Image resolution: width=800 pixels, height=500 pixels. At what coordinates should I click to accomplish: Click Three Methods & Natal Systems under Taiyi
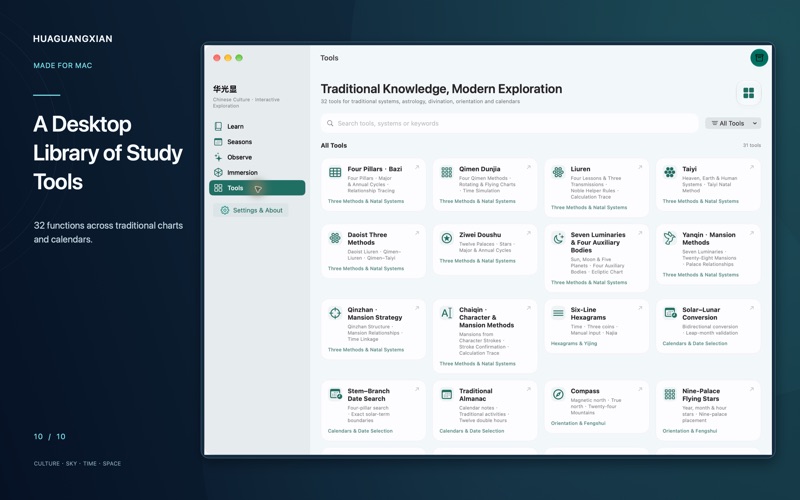(x=701, y=201)
